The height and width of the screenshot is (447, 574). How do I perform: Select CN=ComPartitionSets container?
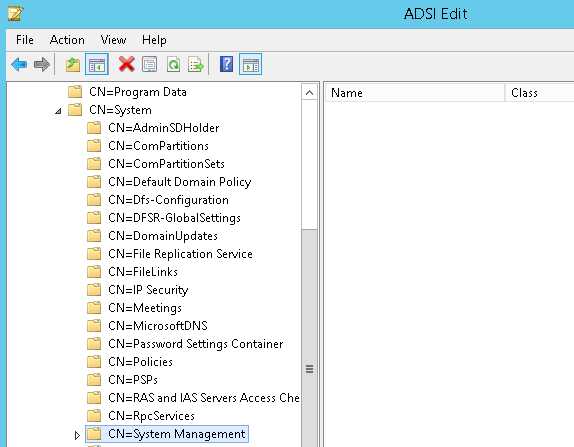167,164
